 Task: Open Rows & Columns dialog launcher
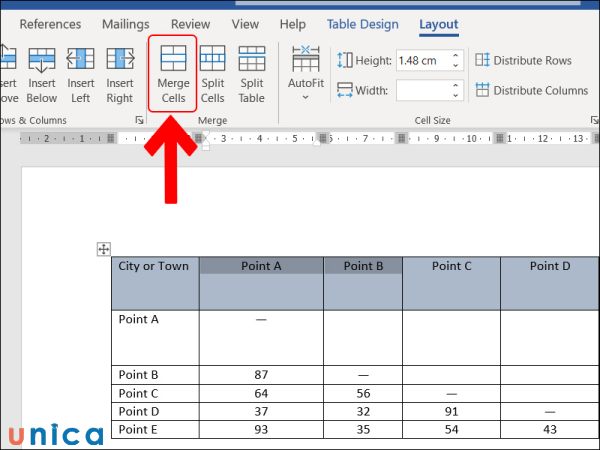point(139,120)
